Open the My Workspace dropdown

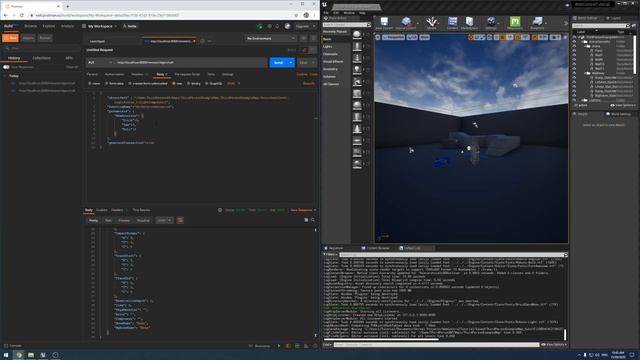(100, 26)
